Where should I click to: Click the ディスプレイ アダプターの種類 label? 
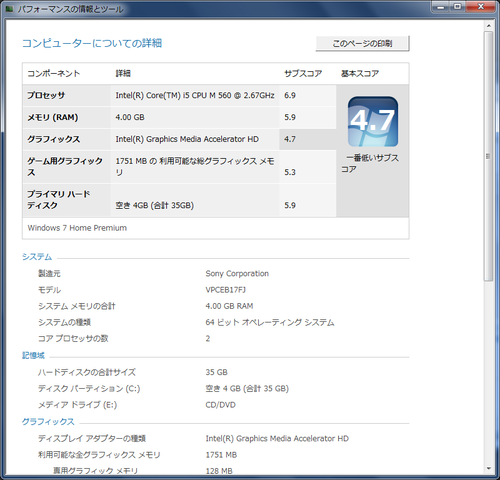tap(92, 438)
